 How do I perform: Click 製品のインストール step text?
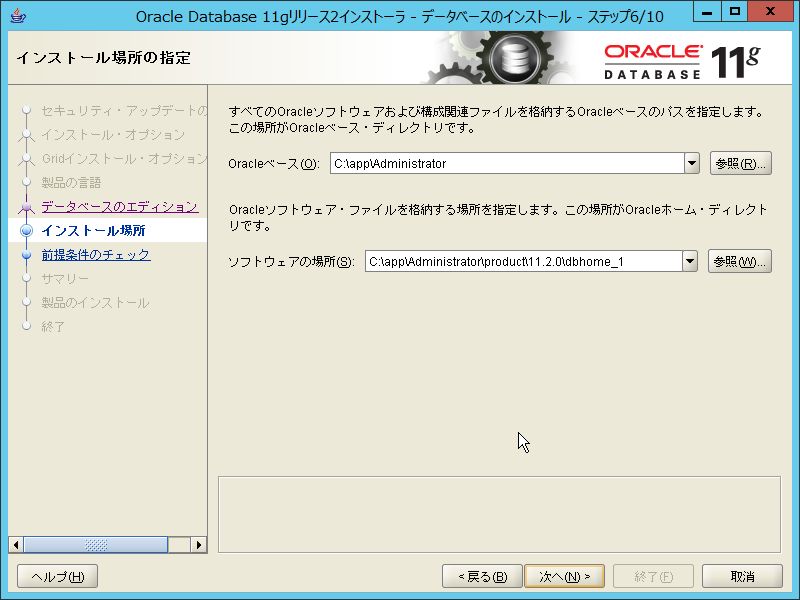(95, 303)
